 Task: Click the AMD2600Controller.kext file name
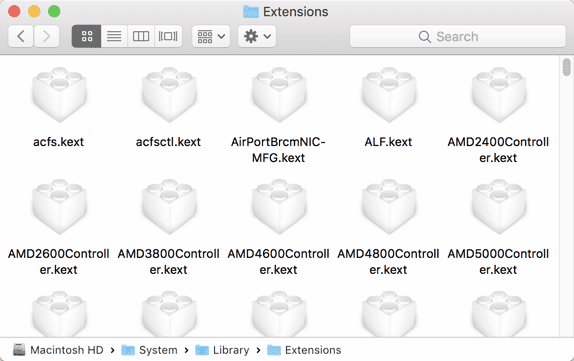click(x=59, y=262)
